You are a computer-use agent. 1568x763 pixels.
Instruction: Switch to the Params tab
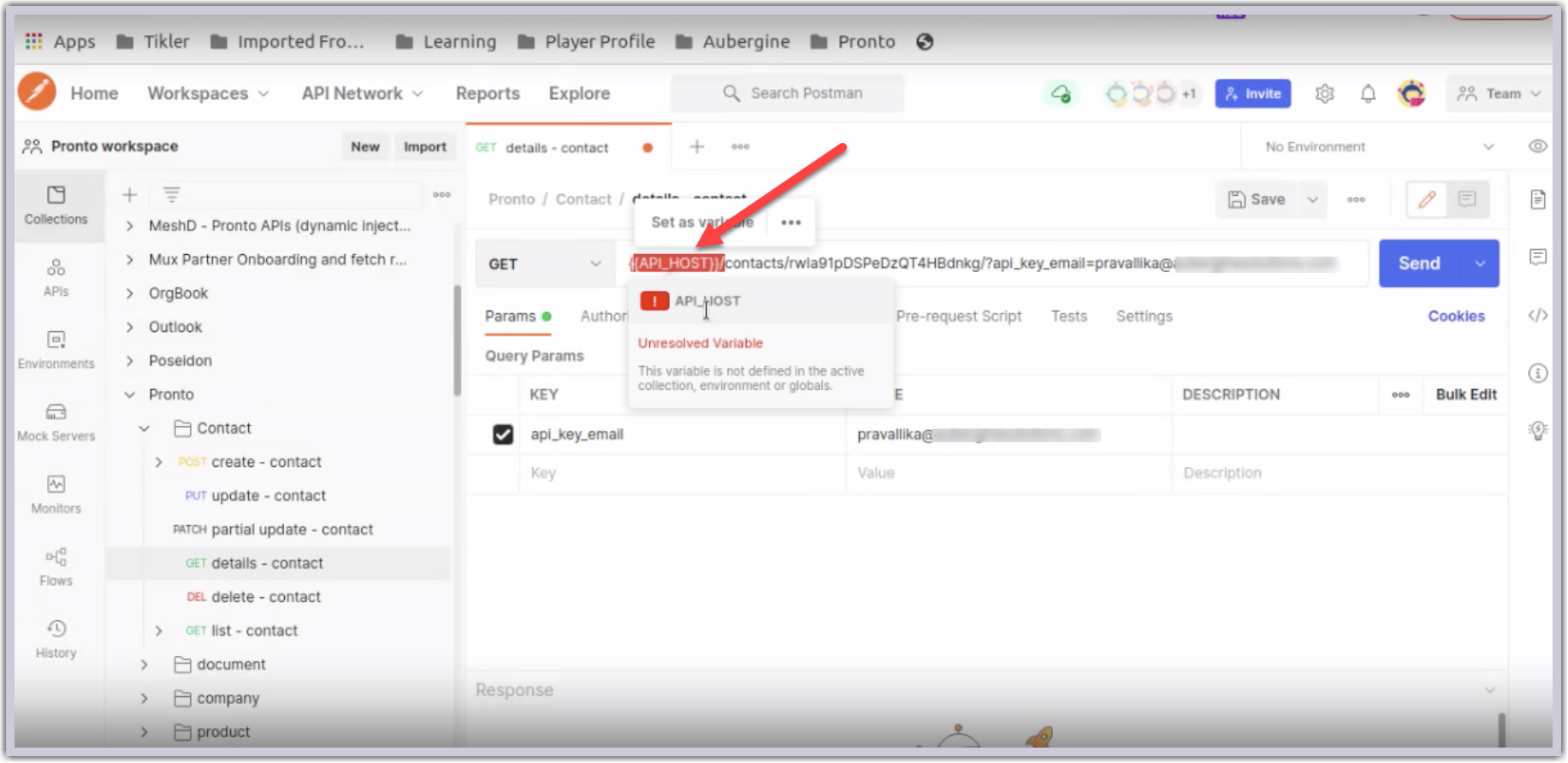click(518, 316)
